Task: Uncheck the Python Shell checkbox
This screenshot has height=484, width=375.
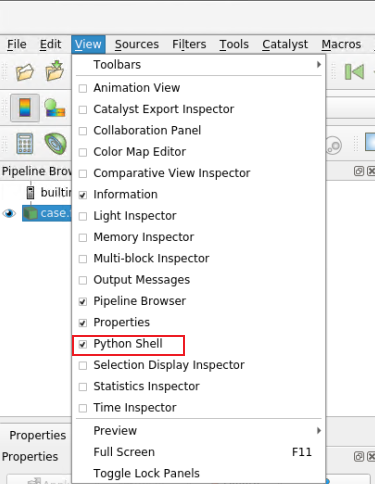Action: click(83, 344)
